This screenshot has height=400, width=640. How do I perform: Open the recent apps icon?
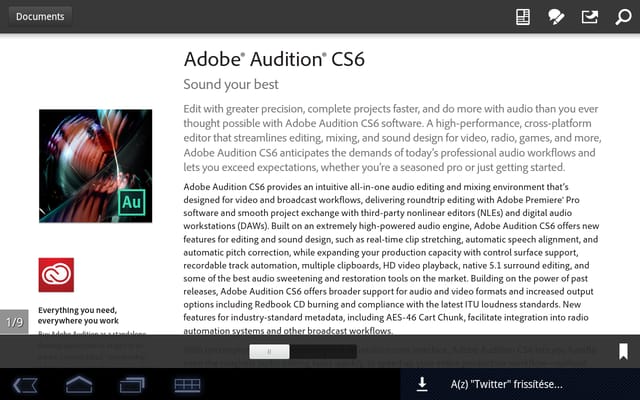[132, 385]
